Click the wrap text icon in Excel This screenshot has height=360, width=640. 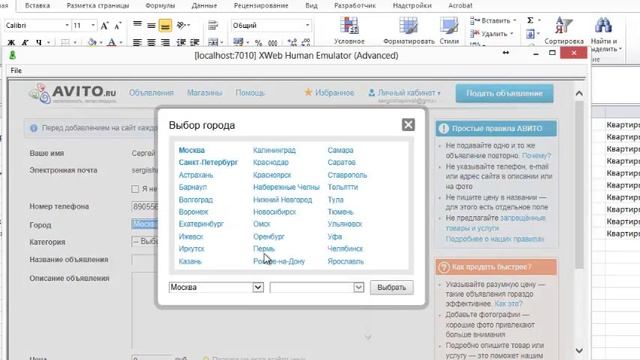(x=213, y=25)
